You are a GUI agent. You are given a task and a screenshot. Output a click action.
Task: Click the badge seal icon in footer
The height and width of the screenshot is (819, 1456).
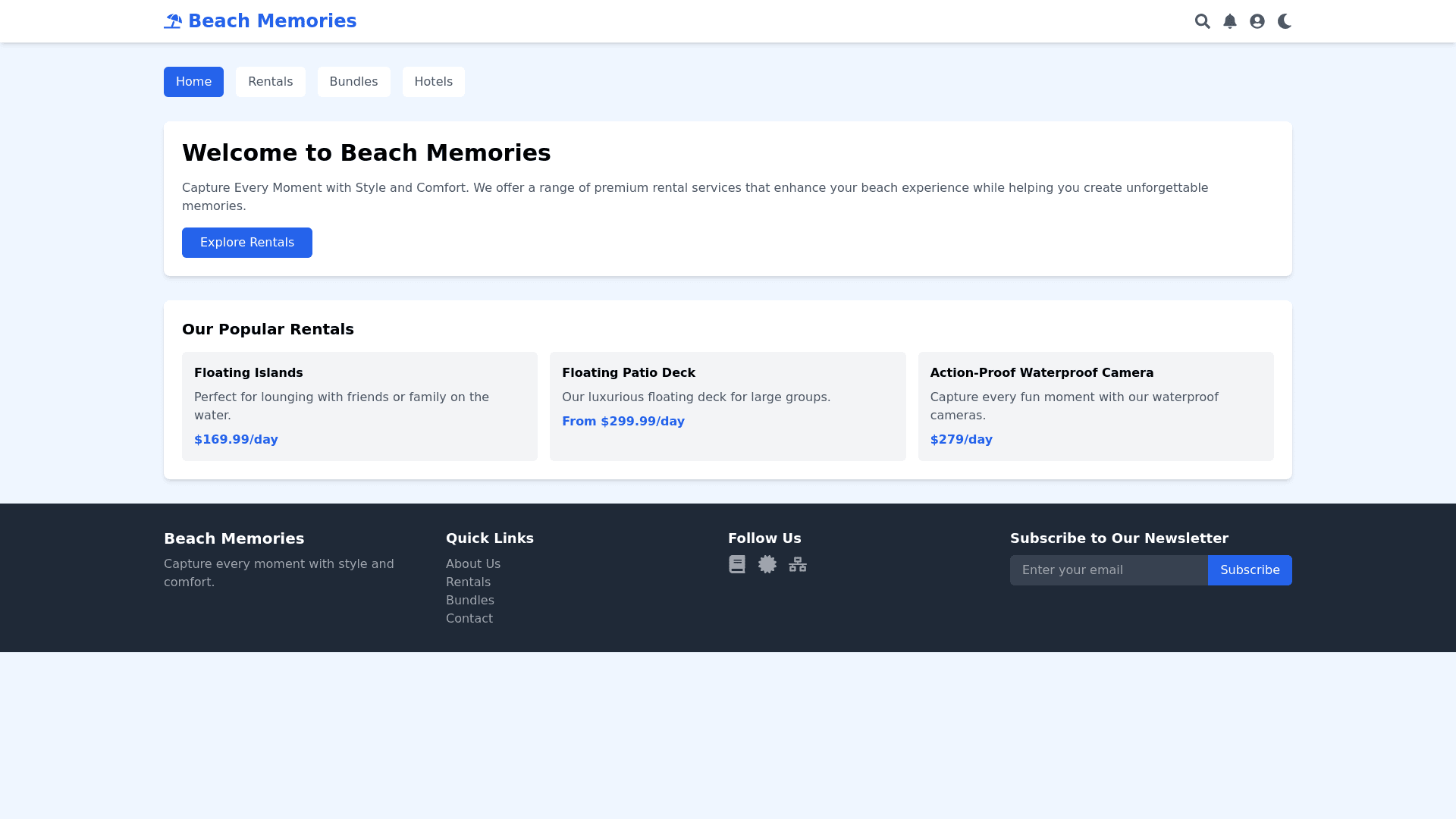(x=767, y=564)
